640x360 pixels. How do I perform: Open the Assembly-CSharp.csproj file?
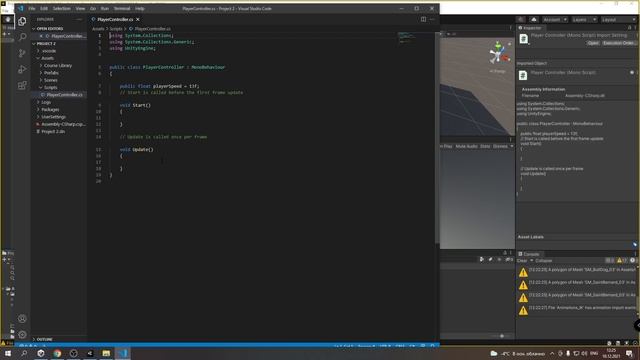pos(63,124)
